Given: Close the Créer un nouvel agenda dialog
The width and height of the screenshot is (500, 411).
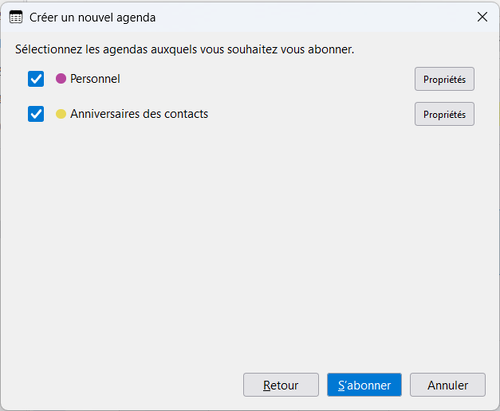Looking at the screenshot, I should pos(482,17).
